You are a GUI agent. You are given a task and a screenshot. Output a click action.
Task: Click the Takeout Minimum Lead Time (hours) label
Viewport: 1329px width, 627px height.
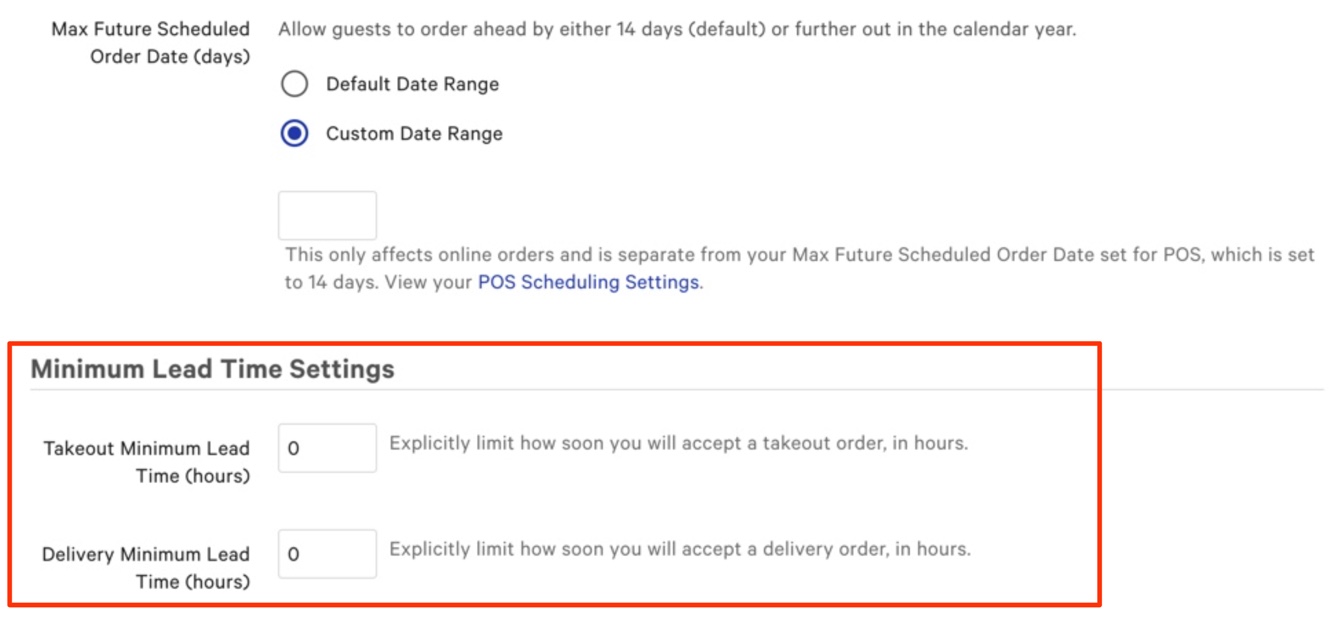[146, 462]
